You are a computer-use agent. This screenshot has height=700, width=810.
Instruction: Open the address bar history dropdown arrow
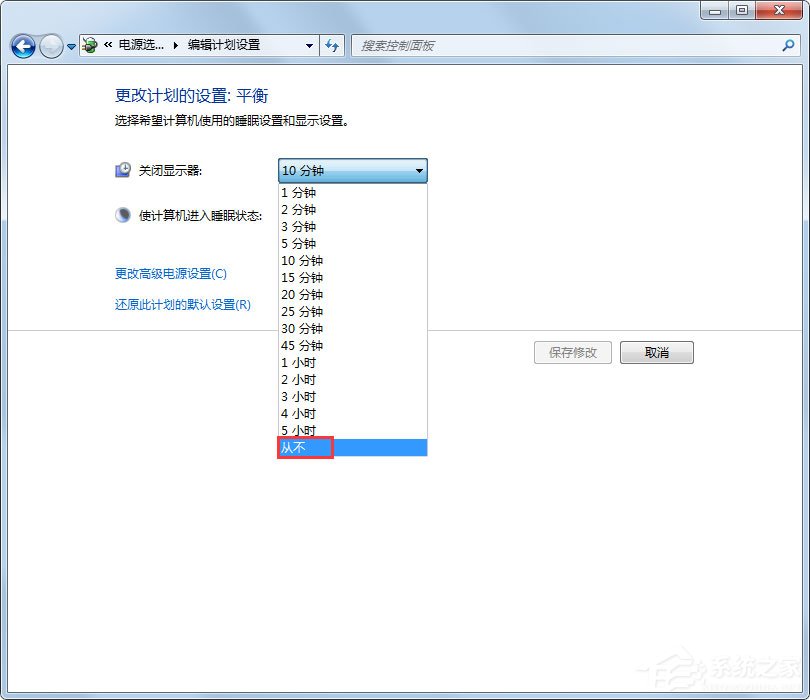pos(309,46)
